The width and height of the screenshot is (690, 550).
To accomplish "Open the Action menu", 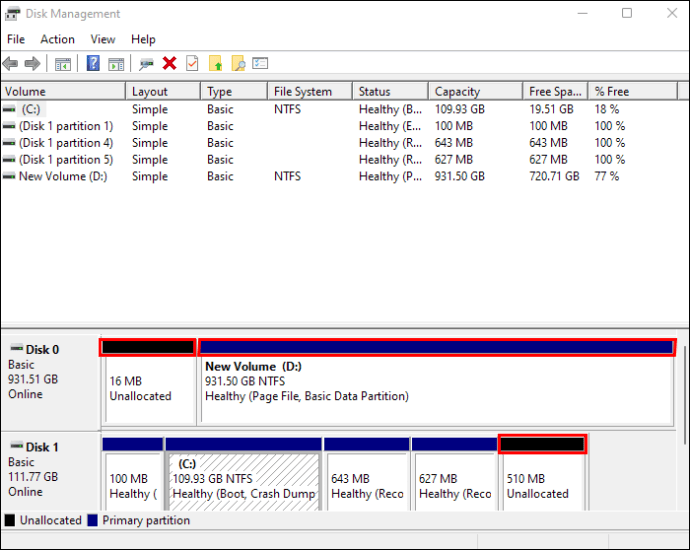I will coord(58,39).
